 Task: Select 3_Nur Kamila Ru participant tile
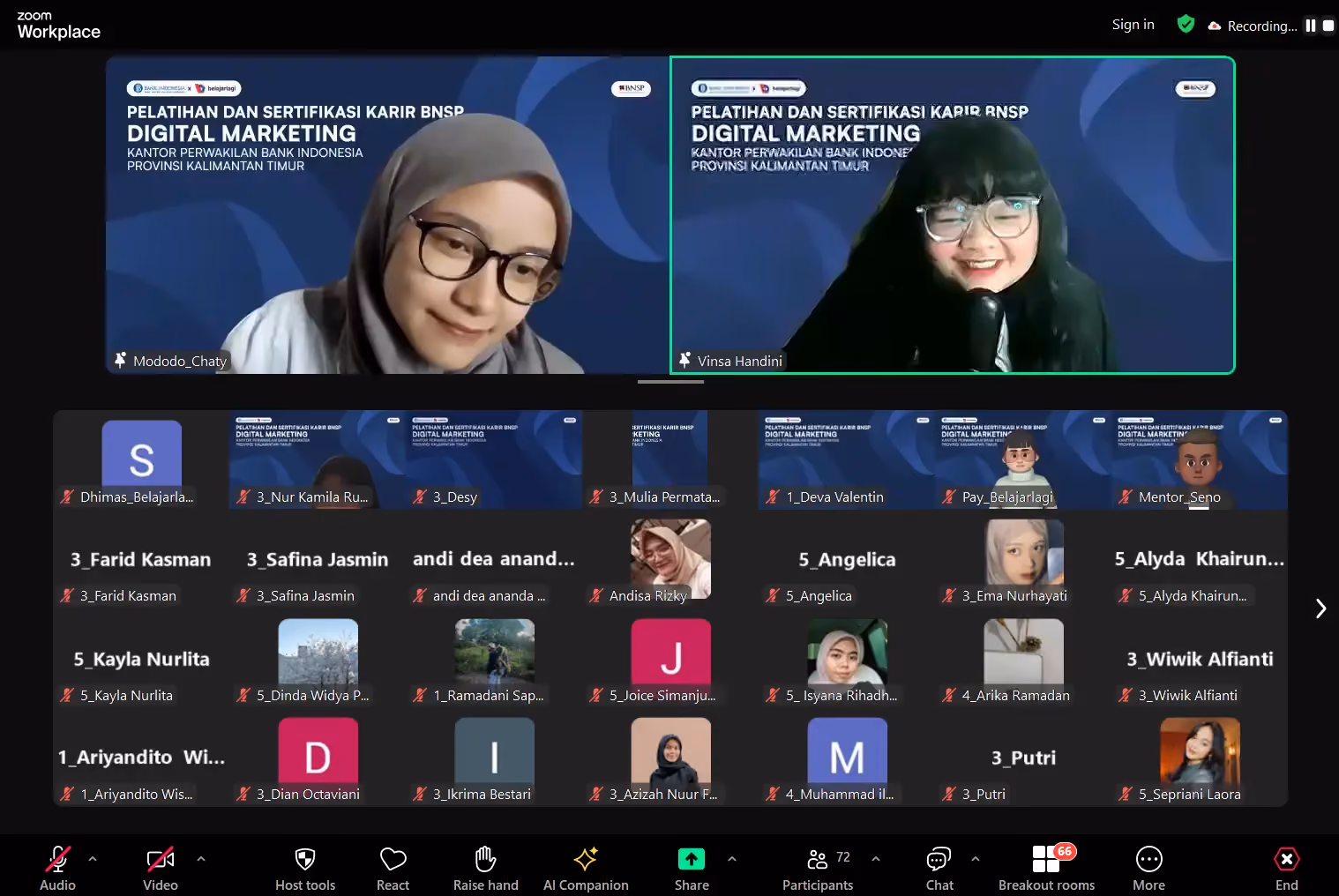coord(318,459)
